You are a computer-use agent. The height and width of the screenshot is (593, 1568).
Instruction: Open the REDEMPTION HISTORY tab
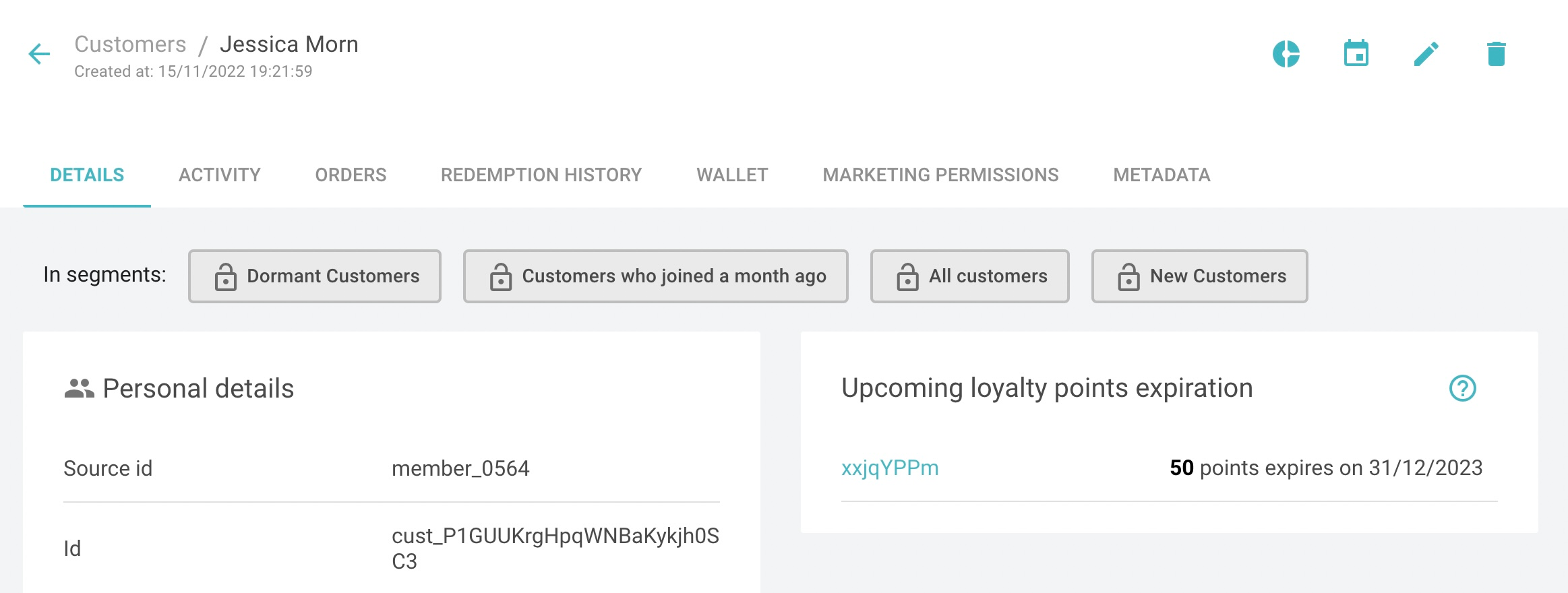541,175
